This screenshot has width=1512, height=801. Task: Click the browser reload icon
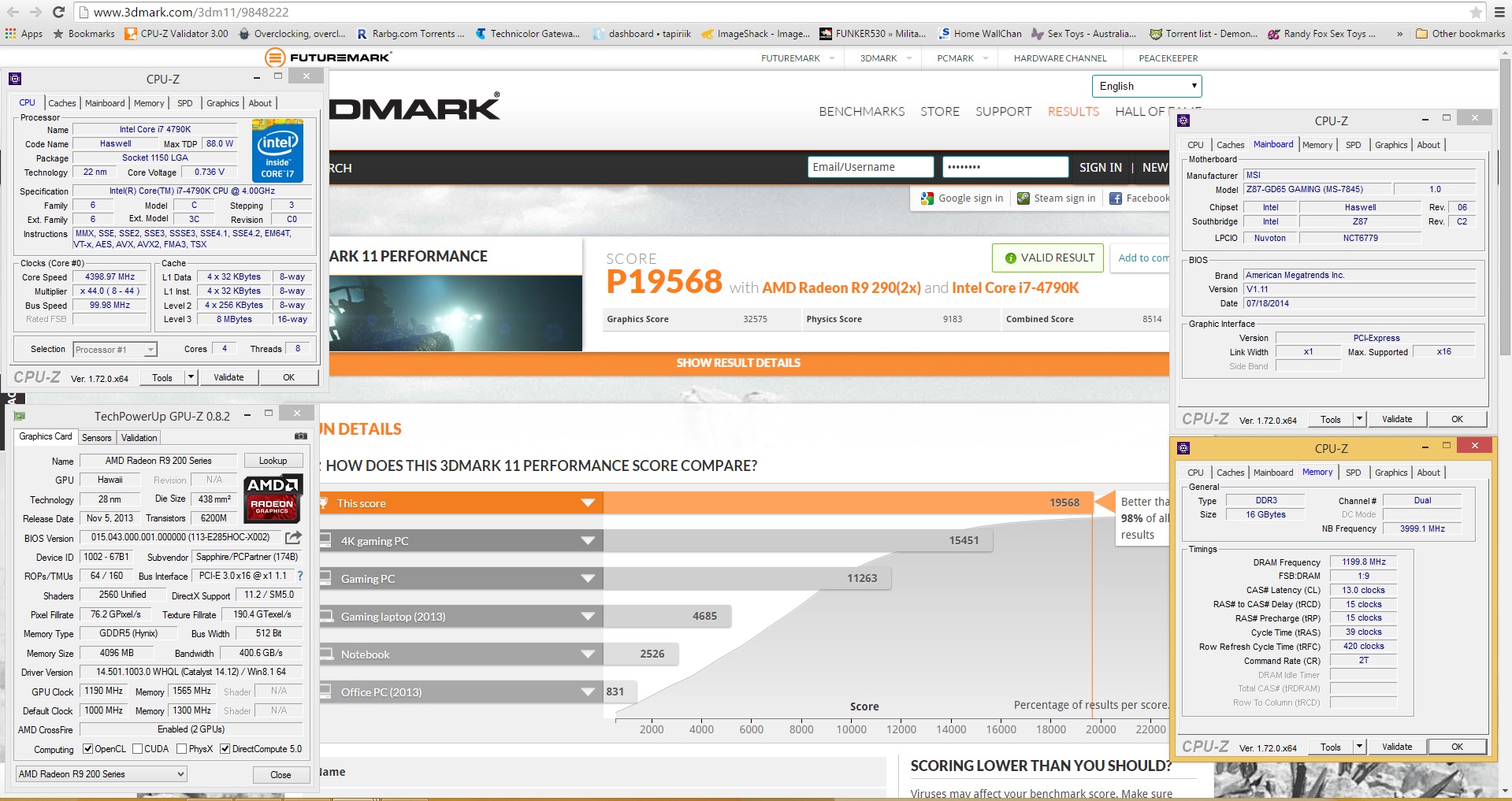58,12
